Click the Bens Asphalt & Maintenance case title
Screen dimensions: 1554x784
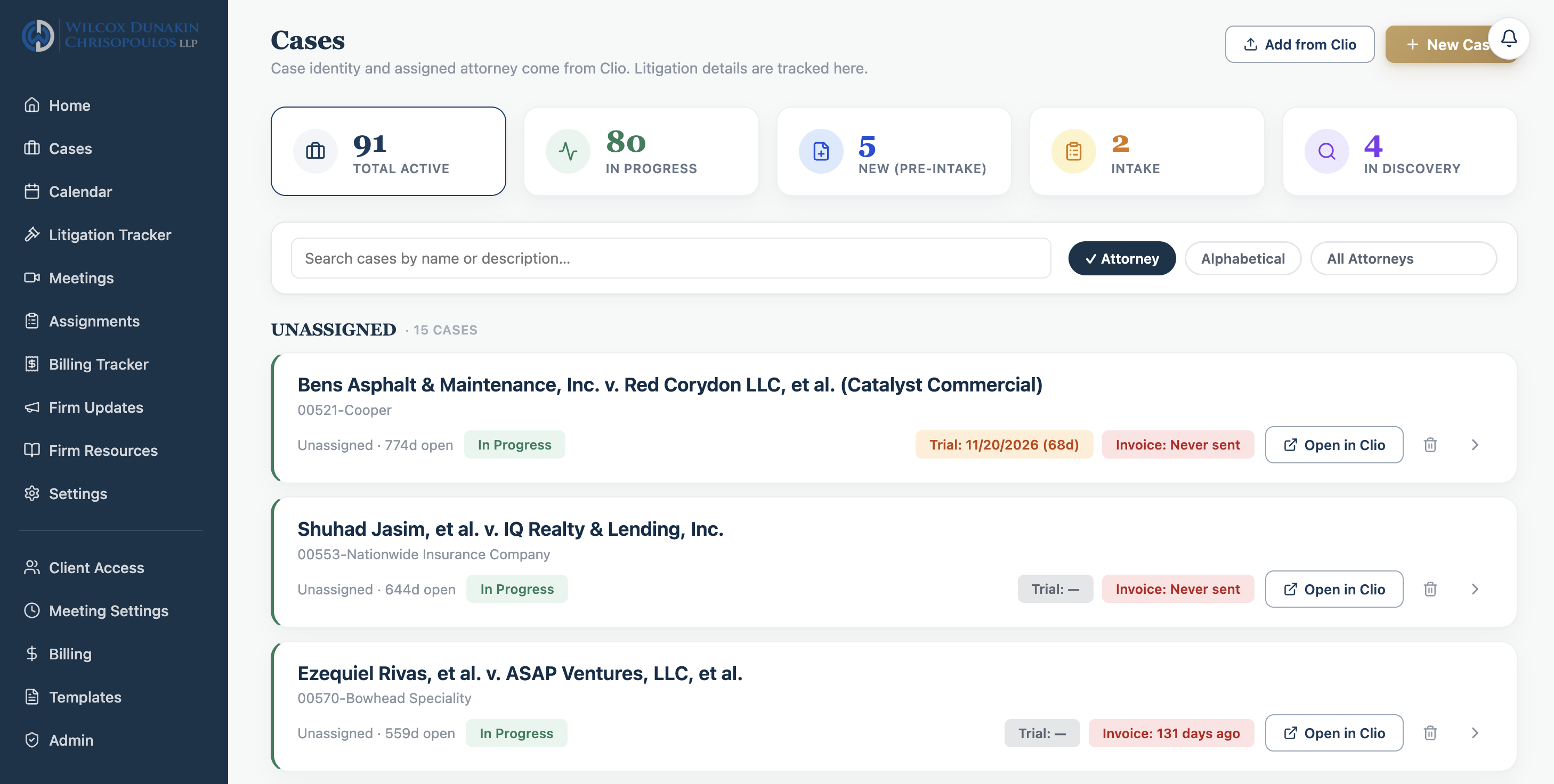point(670,384)
